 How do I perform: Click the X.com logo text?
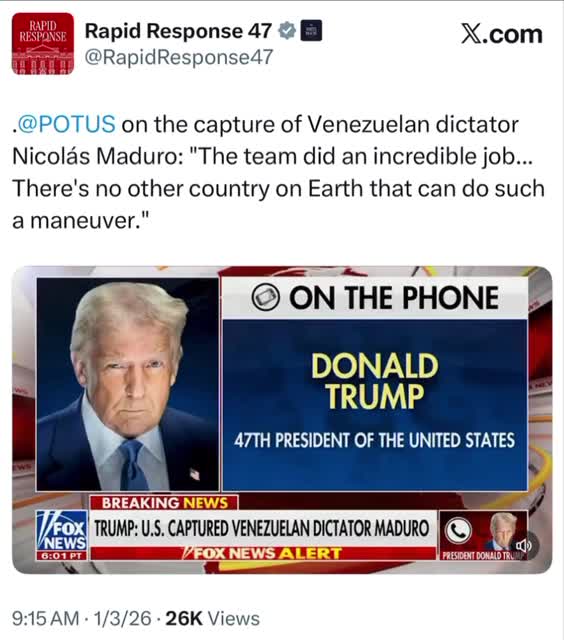502,33
